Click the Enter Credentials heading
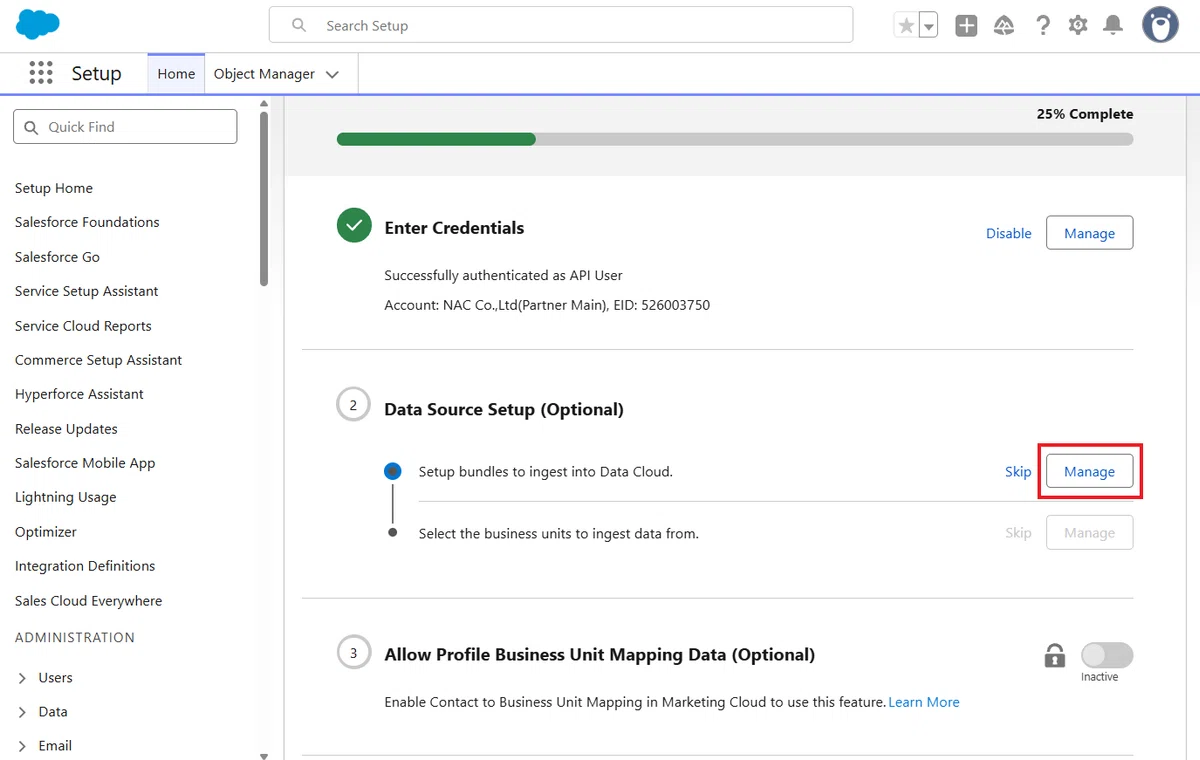 click(x=454, y=228)
